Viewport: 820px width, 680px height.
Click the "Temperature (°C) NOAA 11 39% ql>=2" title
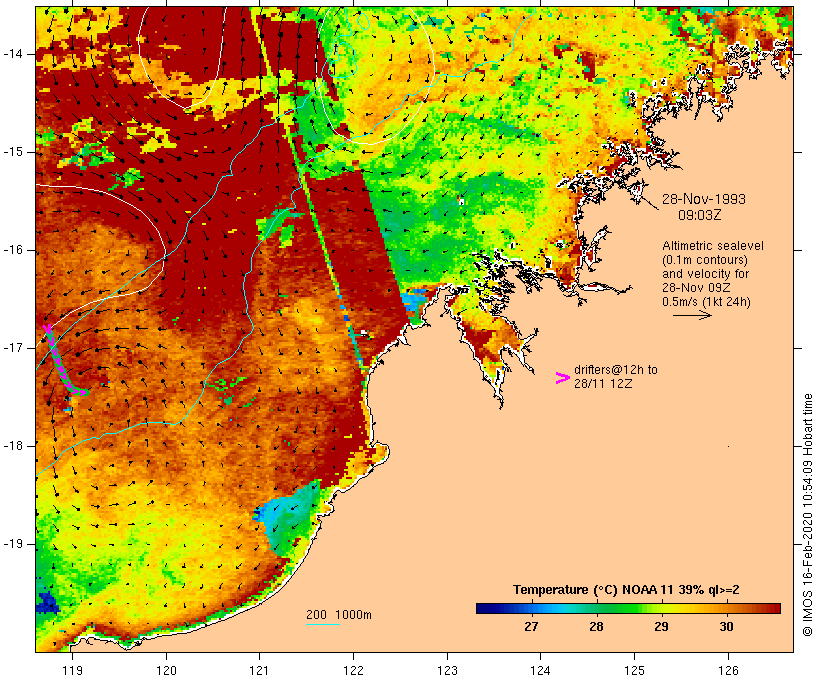[x=626, y=590]
